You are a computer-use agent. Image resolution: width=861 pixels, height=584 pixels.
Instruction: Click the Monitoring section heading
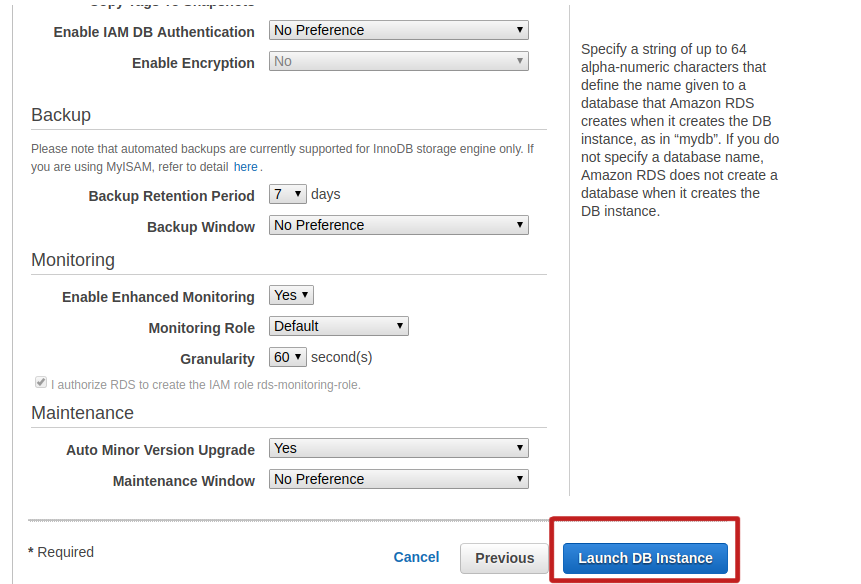(x=73, y=260)
